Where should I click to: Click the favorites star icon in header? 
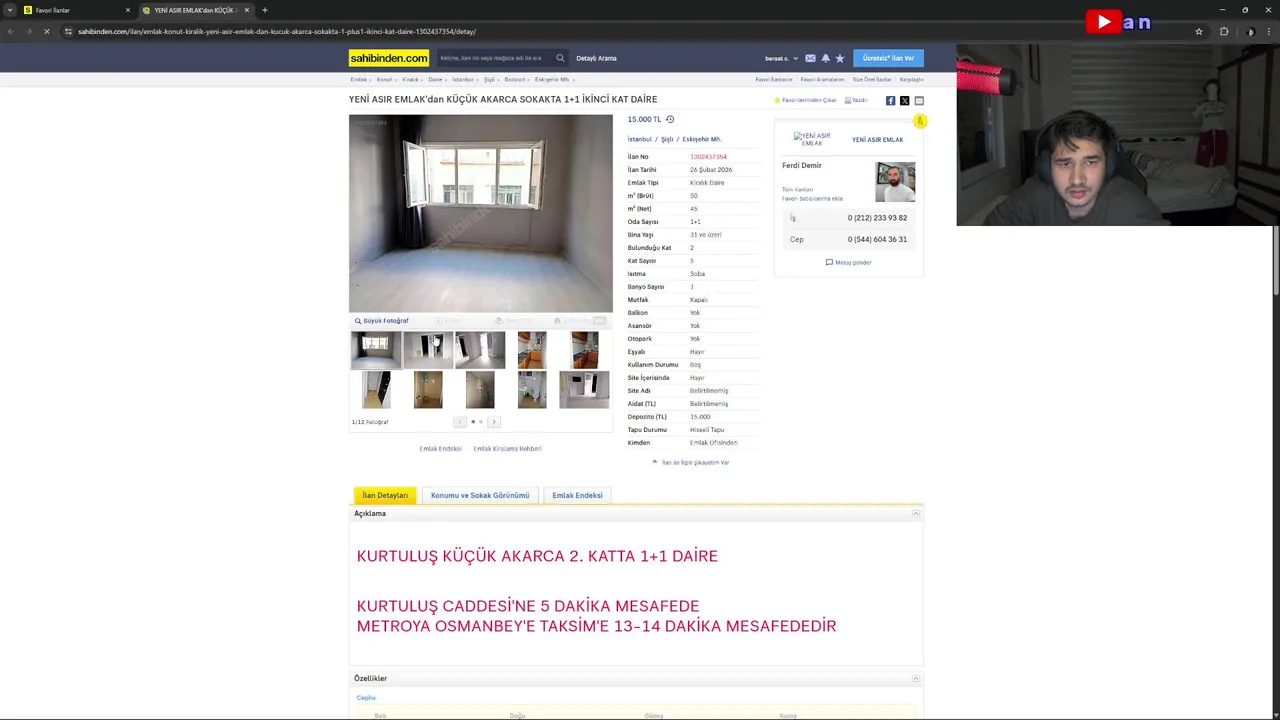point(840,58)
